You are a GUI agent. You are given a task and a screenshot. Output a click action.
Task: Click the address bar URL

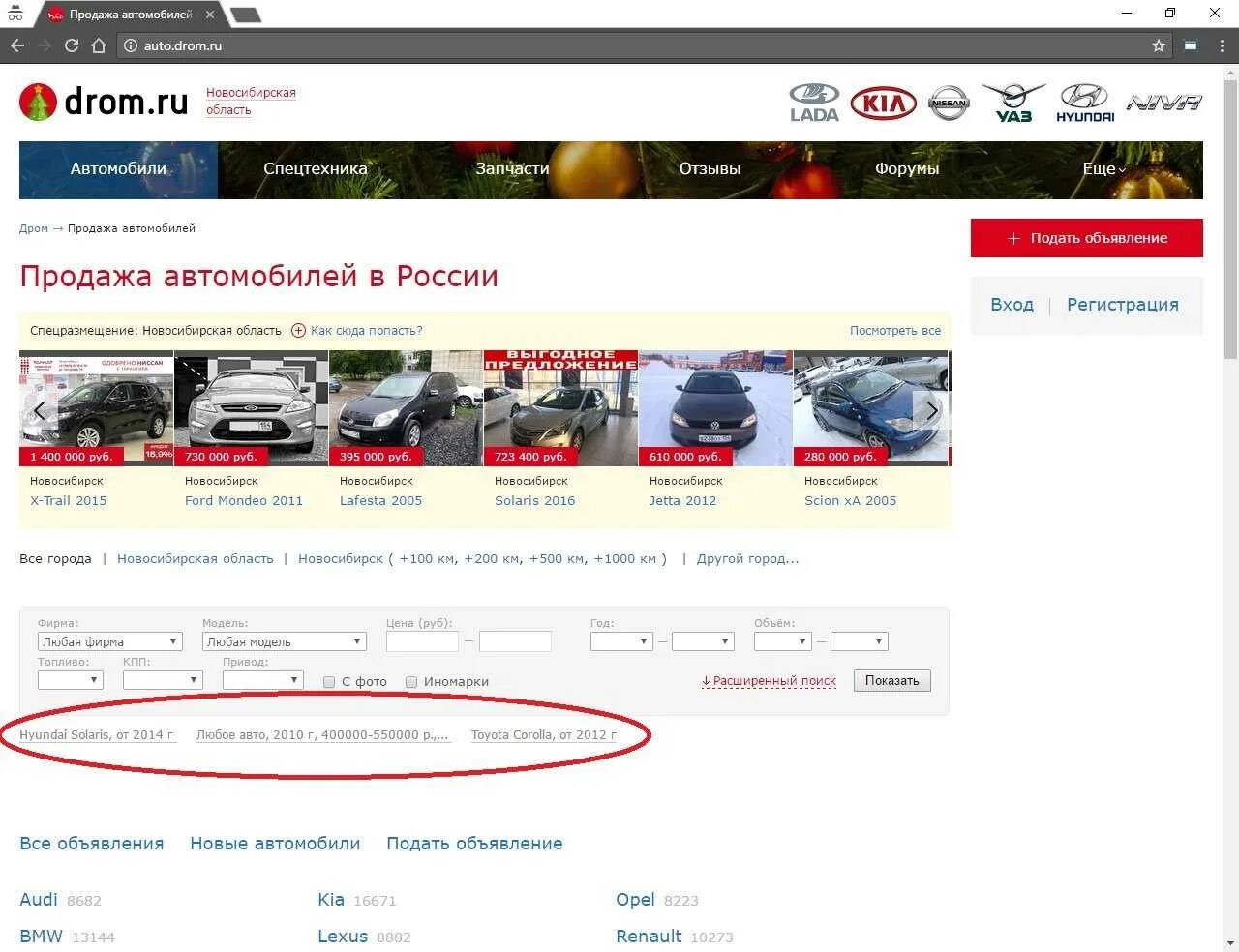click(x=183, y=45)
